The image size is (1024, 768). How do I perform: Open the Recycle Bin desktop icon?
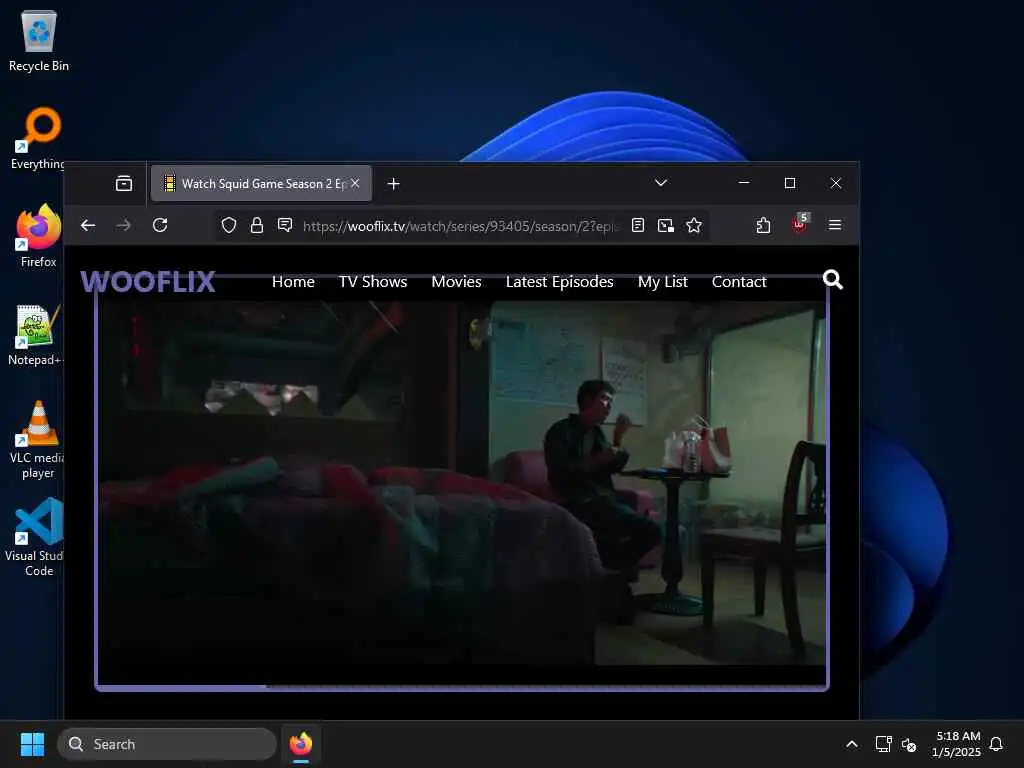(x=39, y=40)
